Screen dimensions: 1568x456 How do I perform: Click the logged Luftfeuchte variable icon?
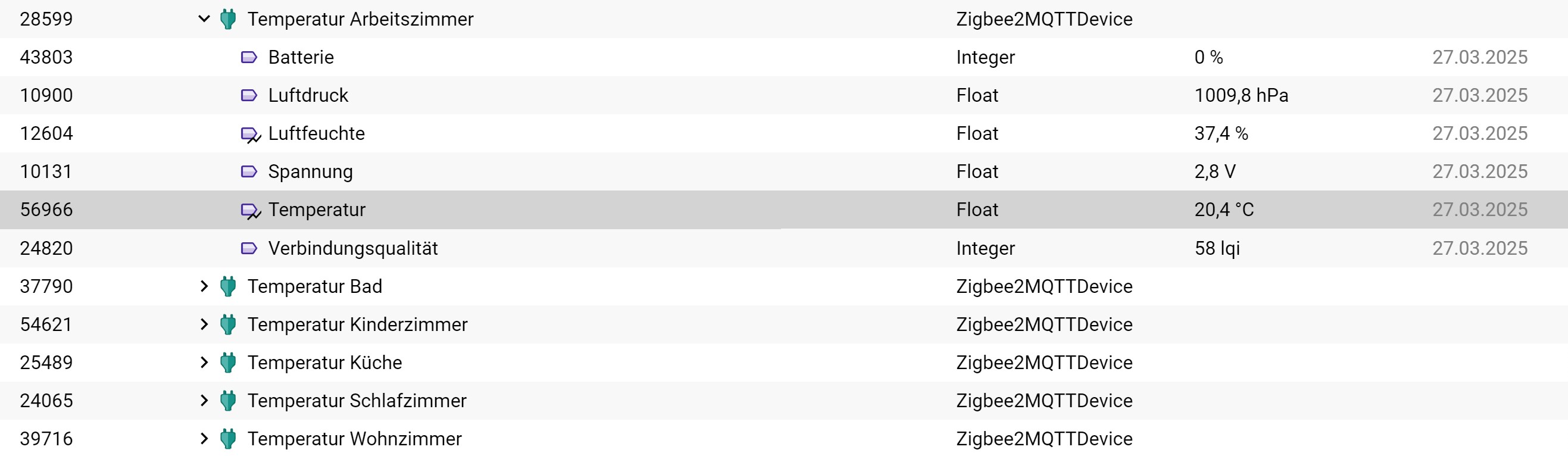(x=251, y=135)
